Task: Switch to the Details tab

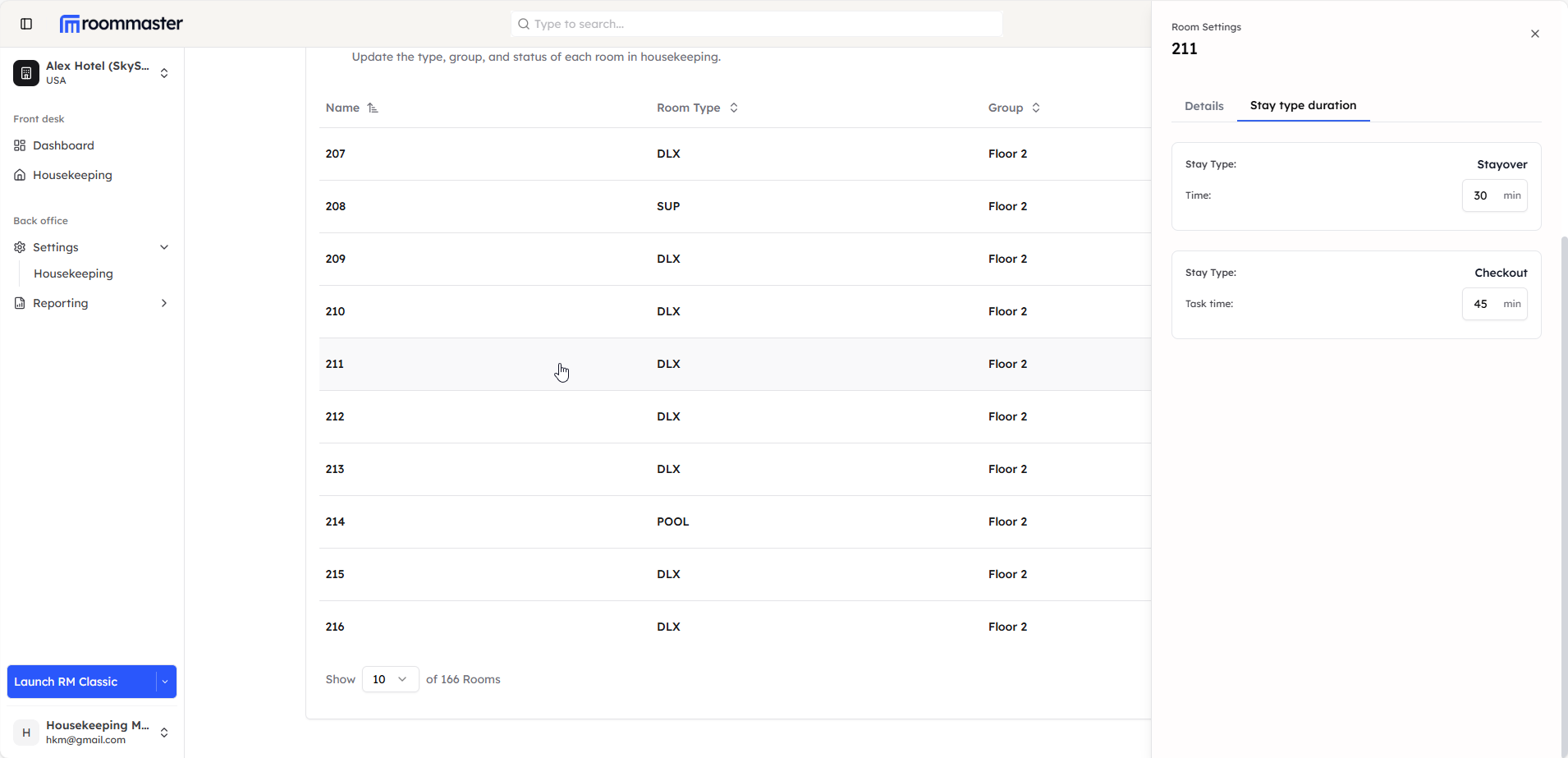Action: 1204,106
